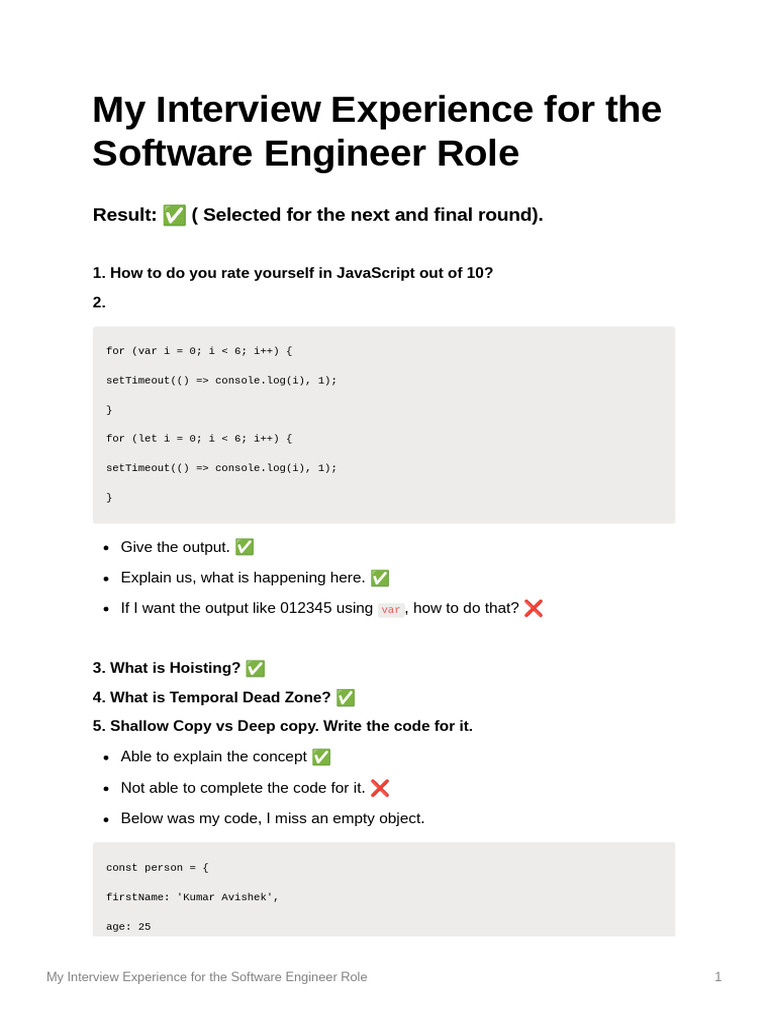
Task: Click the 'for (let i = 0' code line
Action: 199,438
